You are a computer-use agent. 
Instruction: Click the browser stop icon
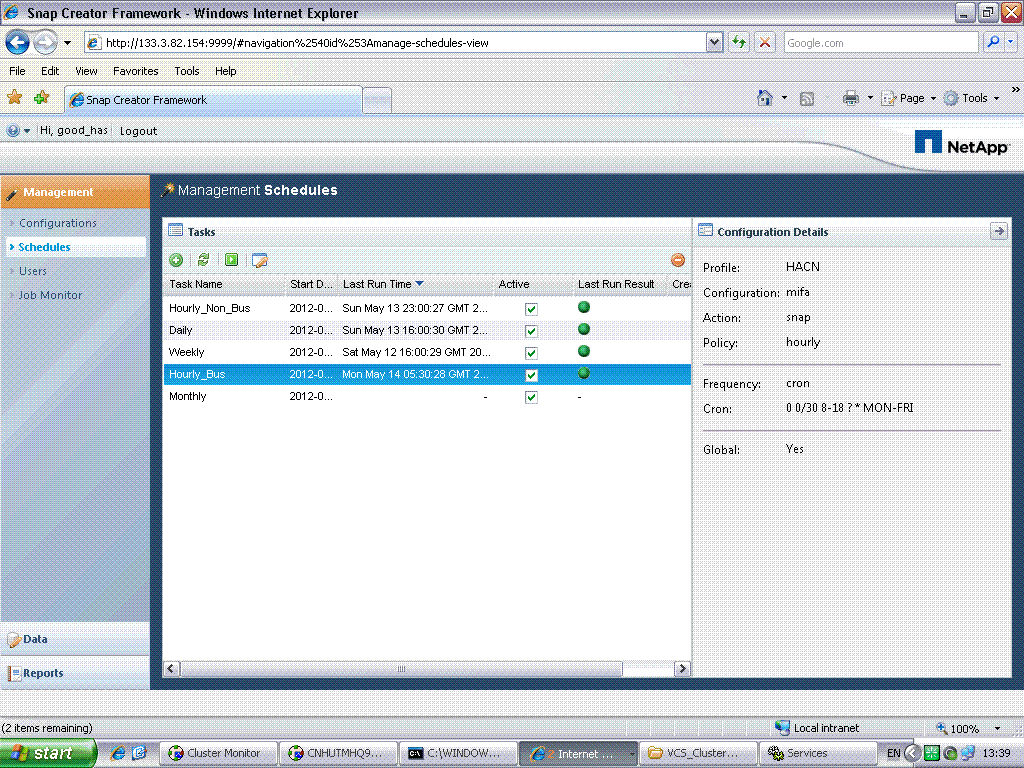pos(765,42)
